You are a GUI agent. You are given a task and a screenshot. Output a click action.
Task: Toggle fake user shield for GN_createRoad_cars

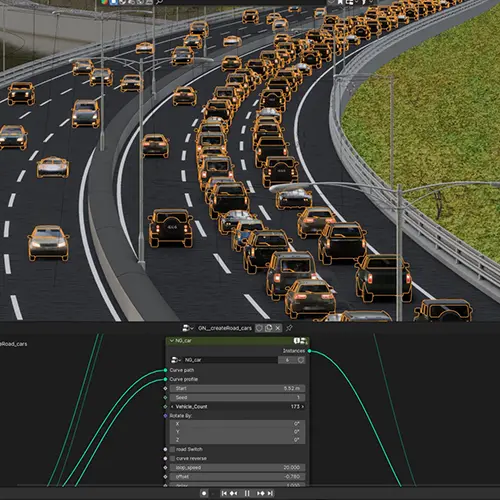259,328
